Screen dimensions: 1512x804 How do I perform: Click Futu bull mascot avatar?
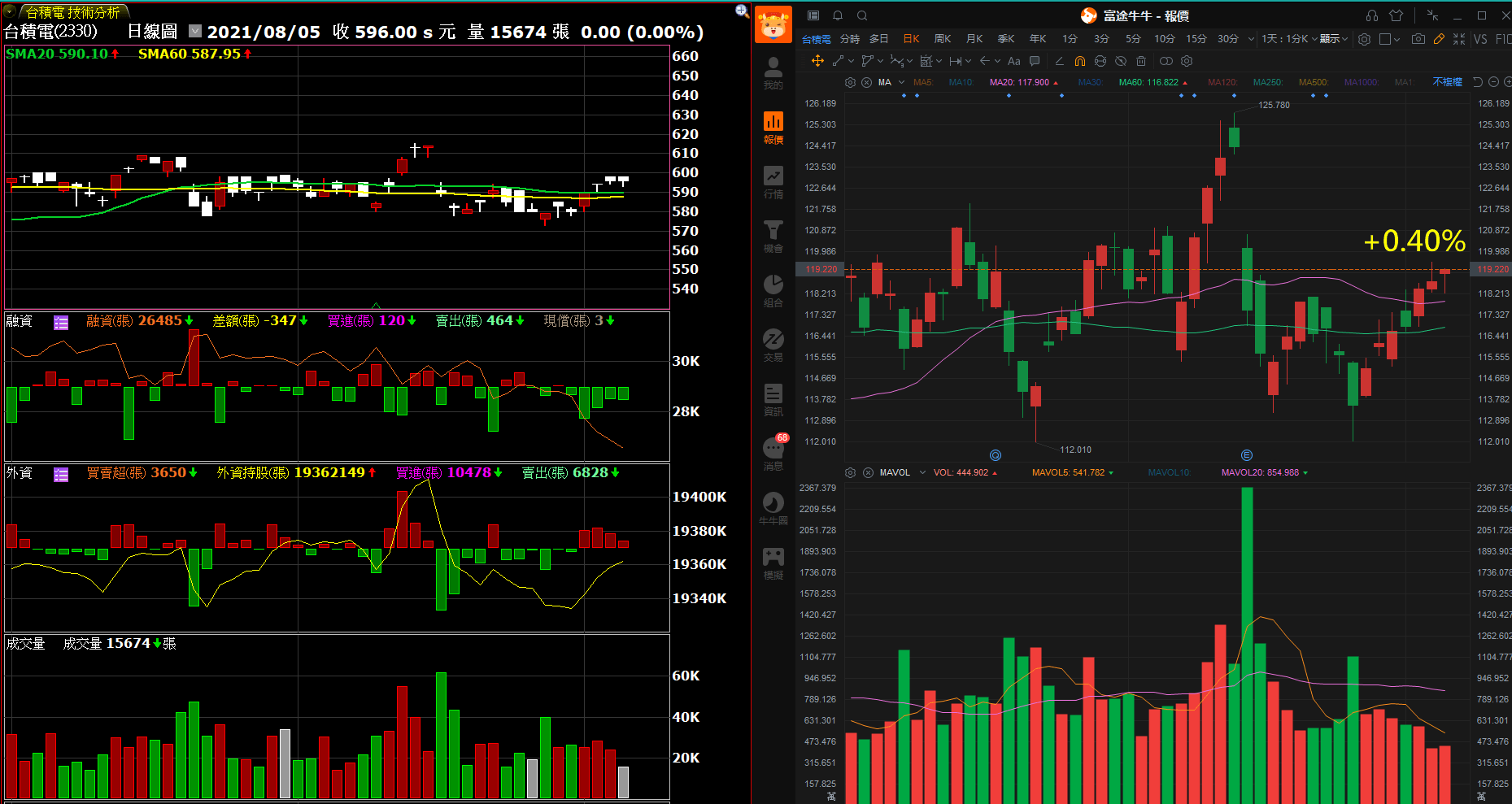point(773,24)
